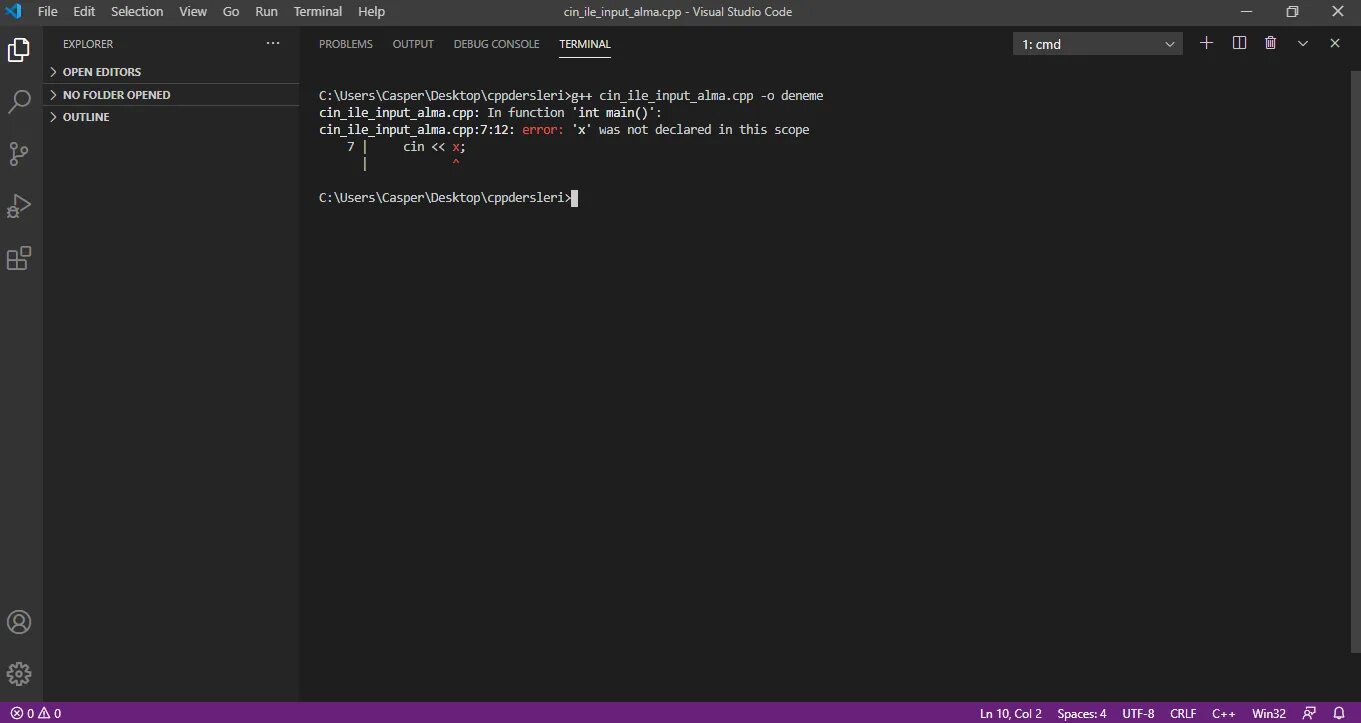Expand the No Folder Opened section
The image size is (1361, 723).
point(172,95)
